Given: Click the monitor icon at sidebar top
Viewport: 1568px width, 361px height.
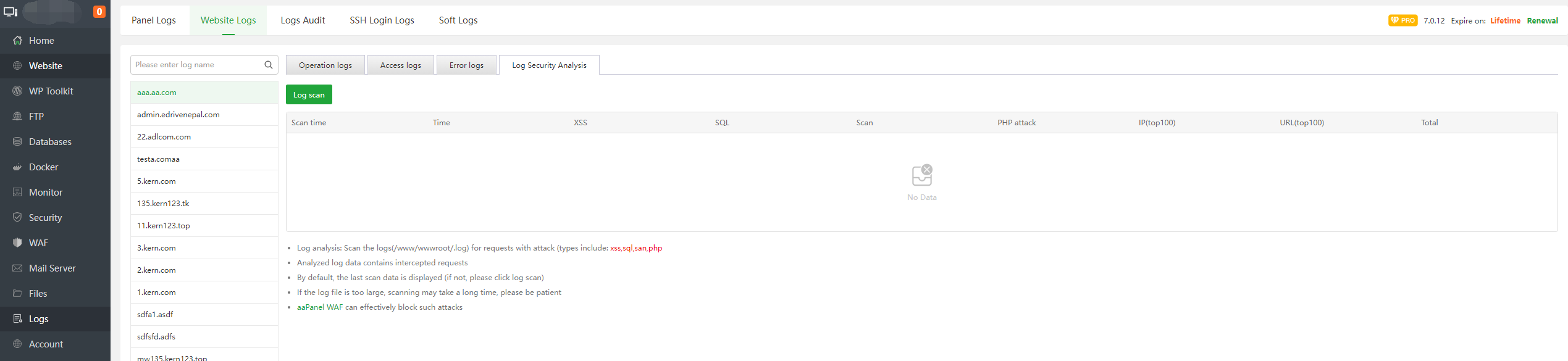Looking at the screenshot, I should click(x=10, y=12).
